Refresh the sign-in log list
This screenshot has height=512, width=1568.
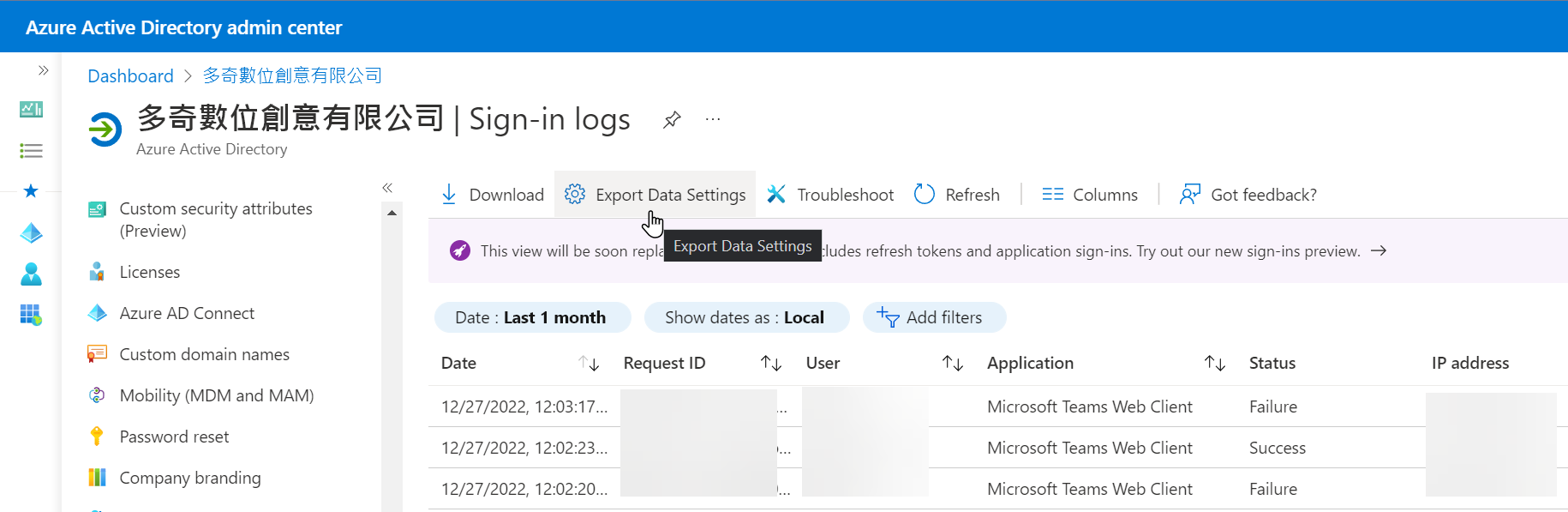pos(956,195)
